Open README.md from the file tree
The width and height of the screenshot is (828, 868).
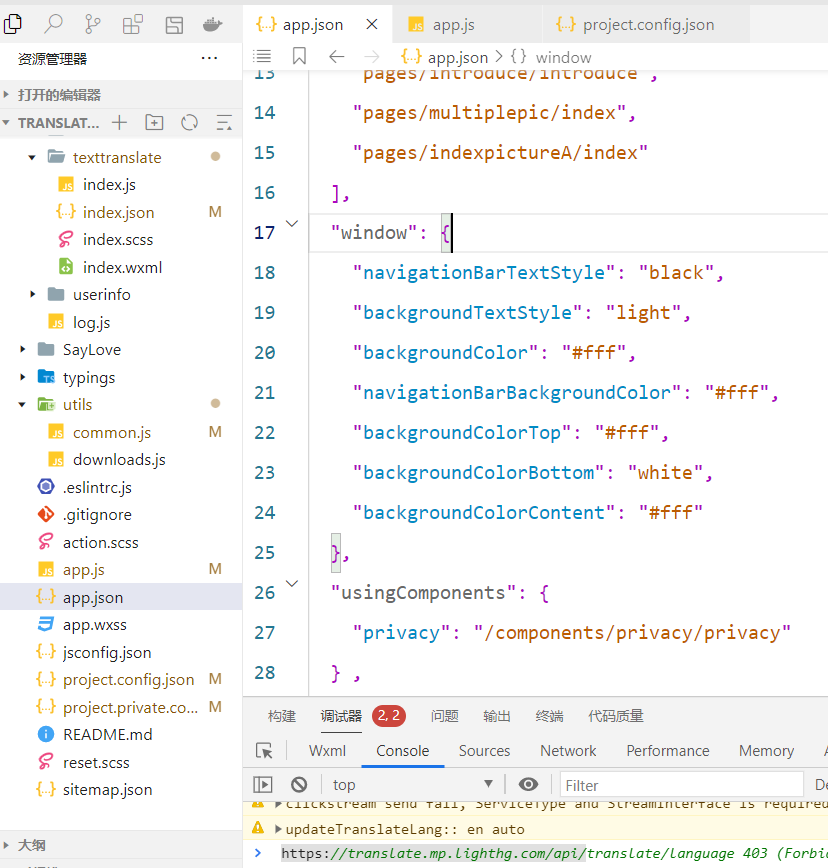point(107,734)
